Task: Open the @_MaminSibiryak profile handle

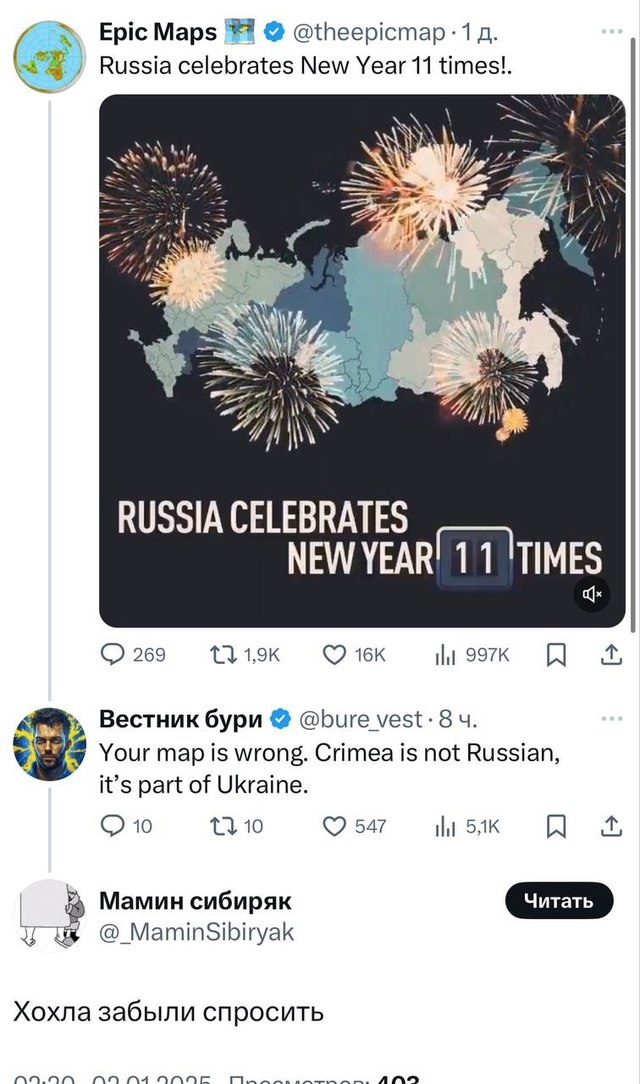Action: tap(197, 932)
